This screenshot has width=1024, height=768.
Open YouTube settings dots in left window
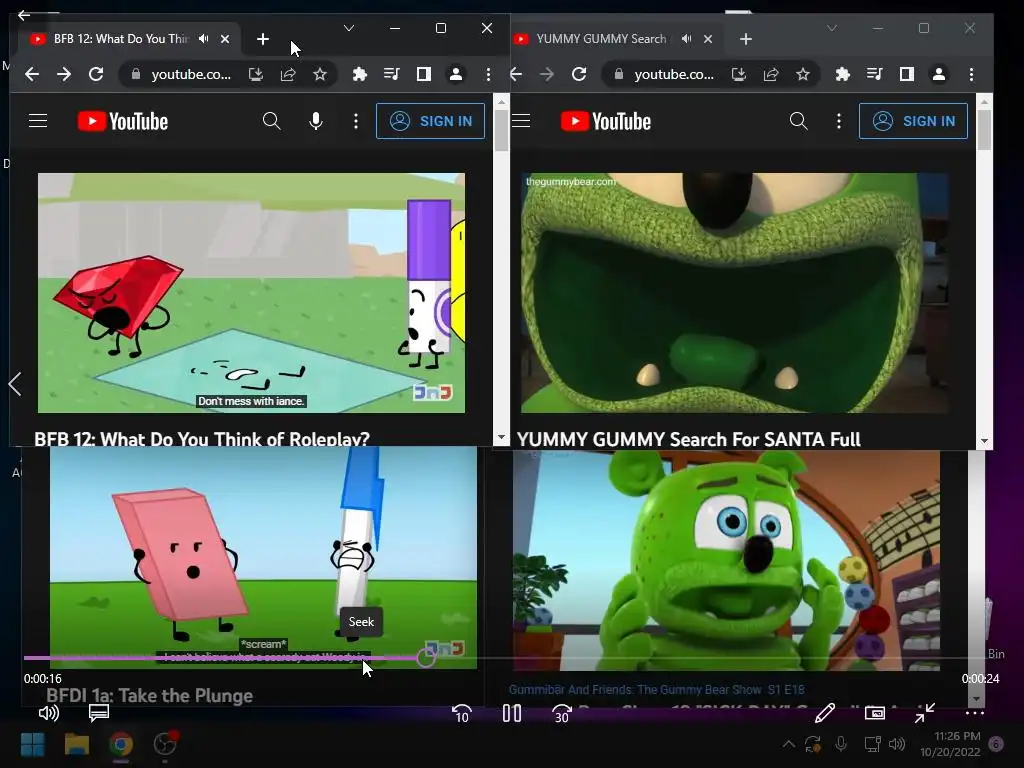356,121
